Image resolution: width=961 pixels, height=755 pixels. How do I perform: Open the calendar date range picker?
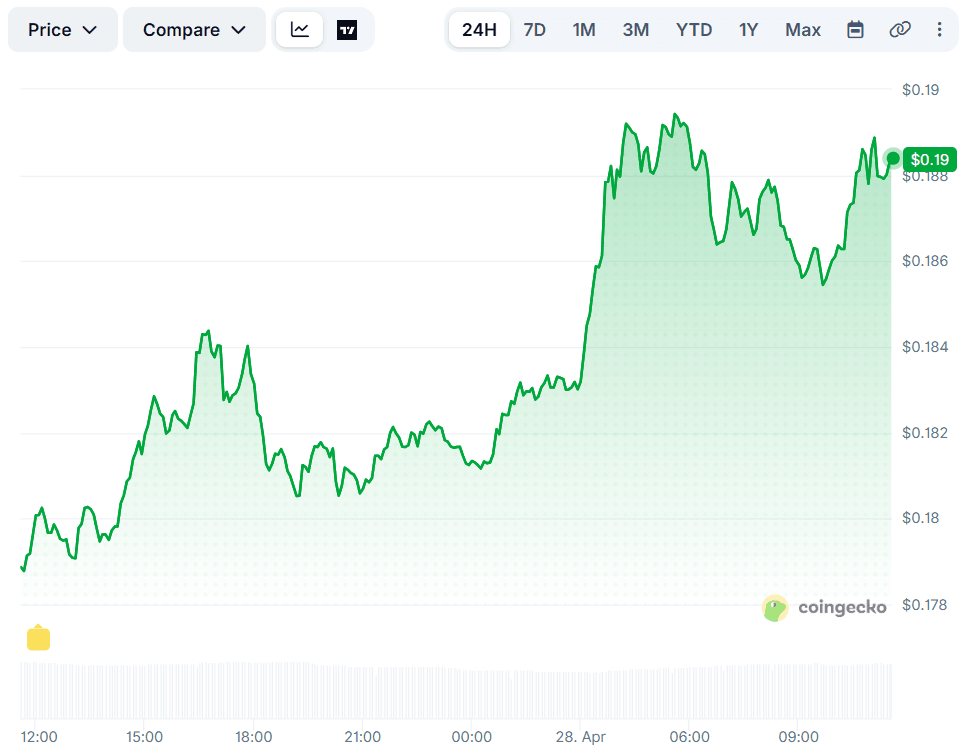[x=855, y=30]
